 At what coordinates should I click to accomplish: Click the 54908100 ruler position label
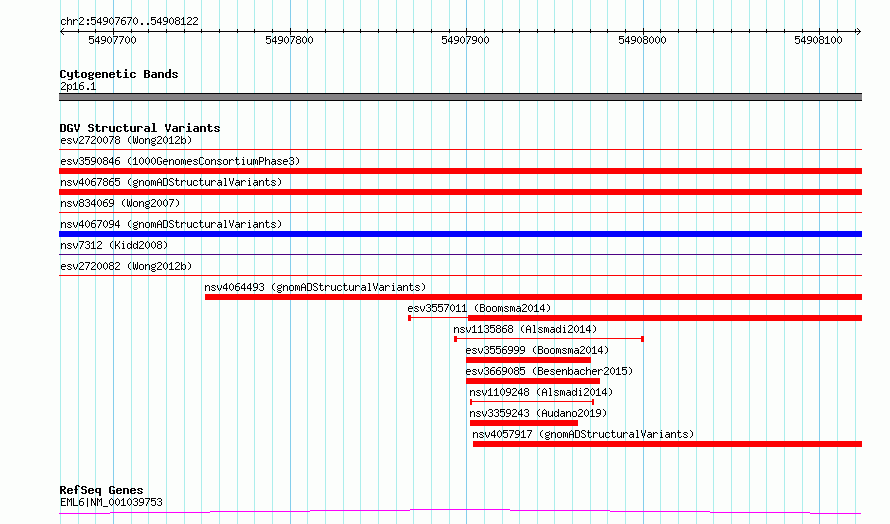coord(818,40)
